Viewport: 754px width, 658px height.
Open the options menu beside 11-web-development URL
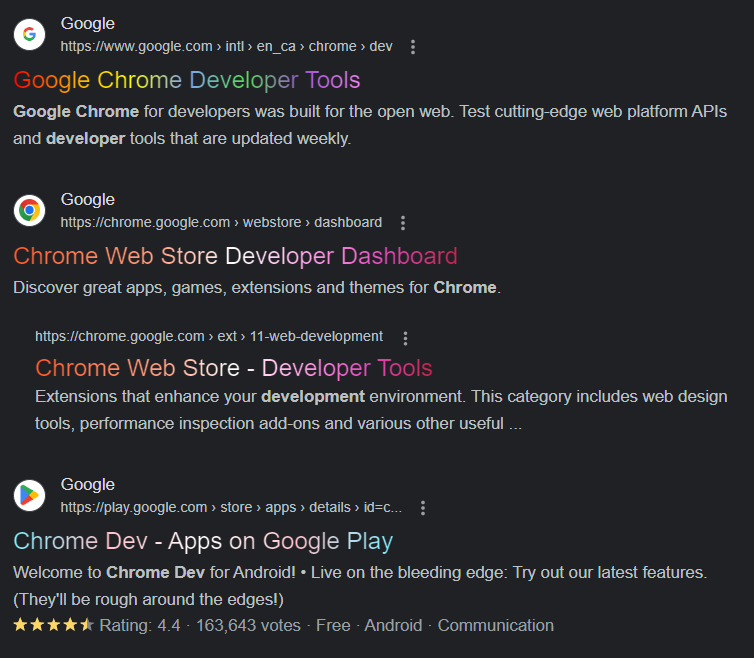pyautogui.click(x=405, y=338)
